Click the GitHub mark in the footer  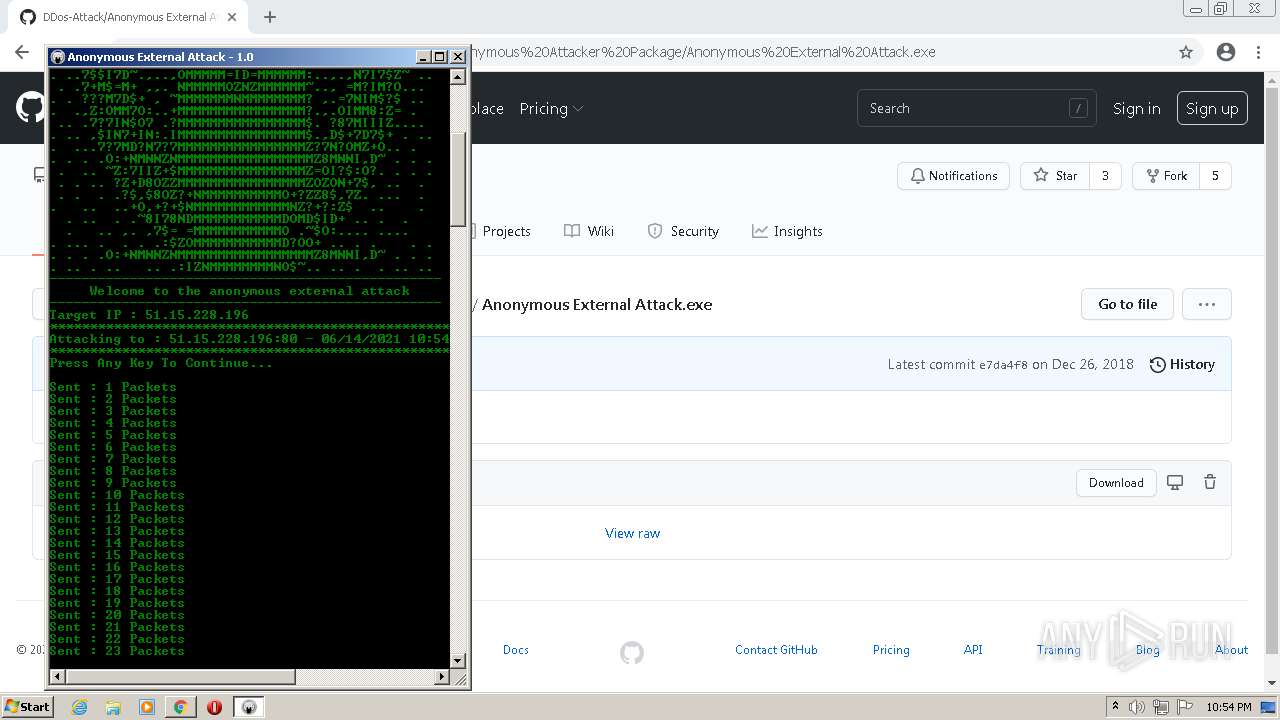tap(632, 652)
